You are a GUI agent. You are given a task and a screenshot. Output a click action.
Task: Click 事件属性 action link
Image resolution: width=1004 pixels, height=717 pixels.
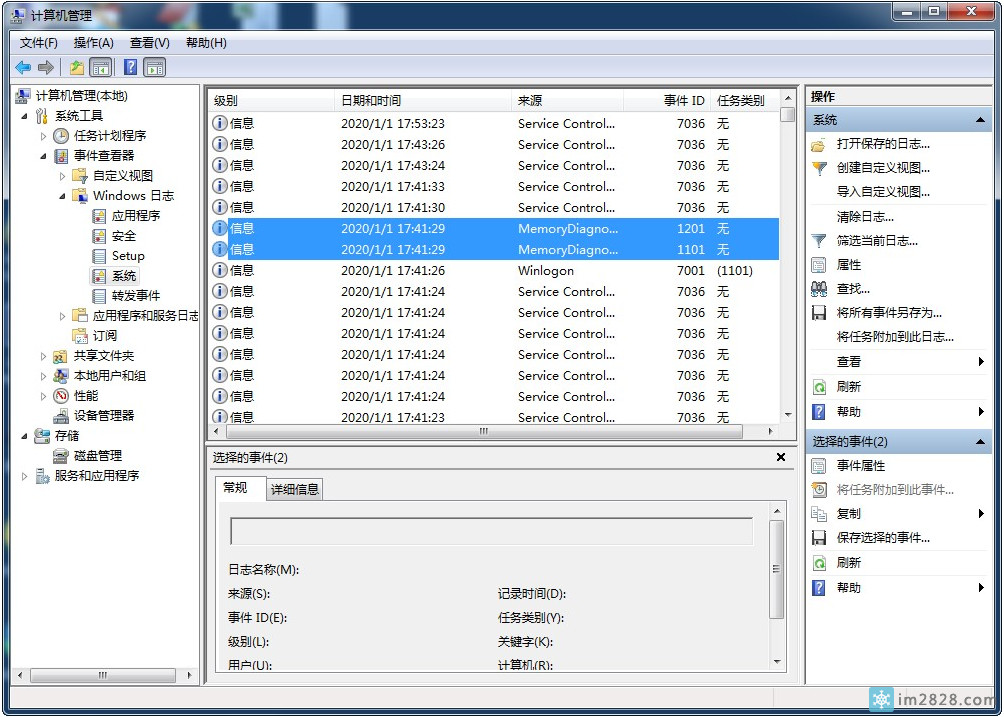(860, 466)
